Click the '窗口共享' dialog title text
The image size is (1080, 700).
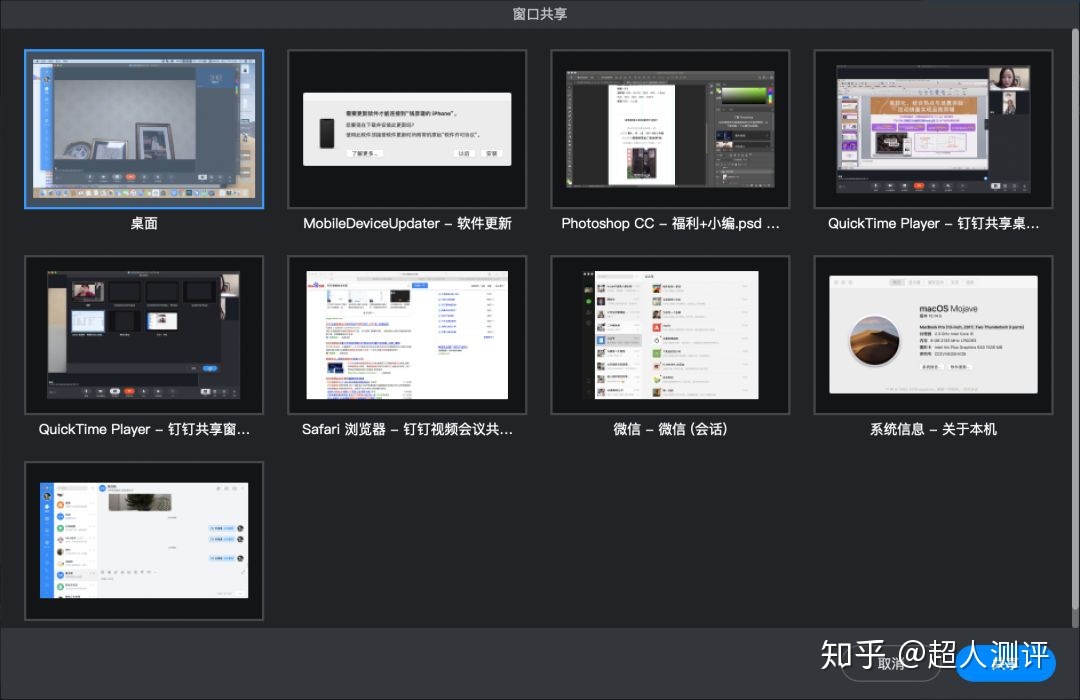coord(540,14)
